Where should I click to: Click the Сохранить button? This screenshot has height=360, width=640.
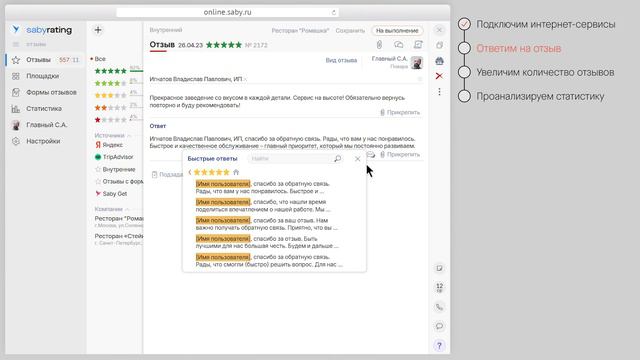350,31
